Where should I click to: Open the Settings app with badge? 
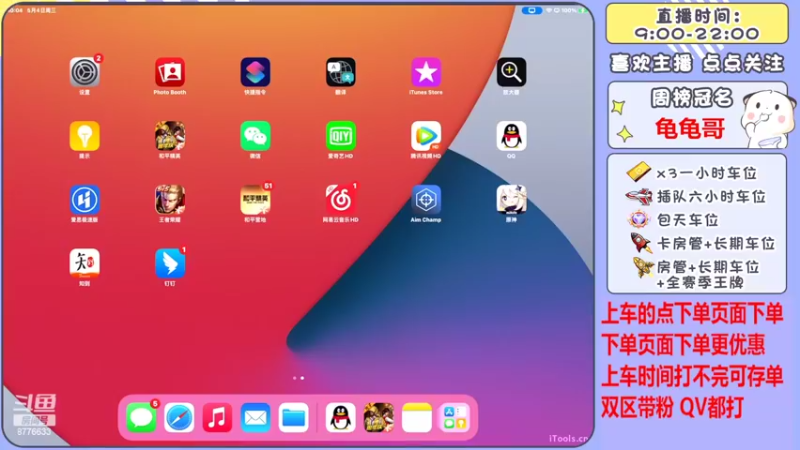pos(85,72)
